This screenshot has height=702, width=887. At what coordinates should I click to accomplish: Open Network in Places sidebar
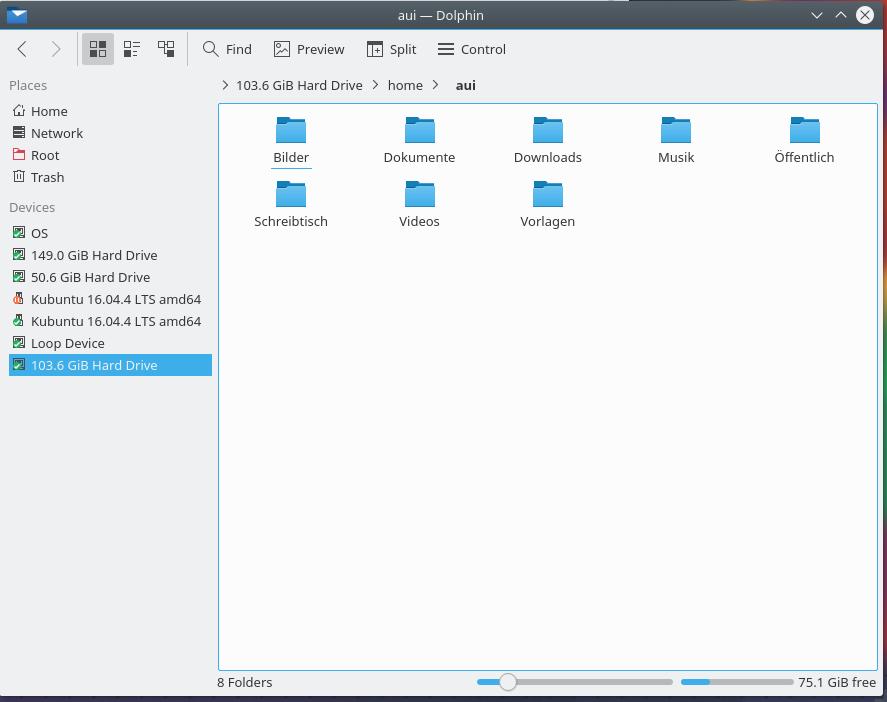56,133
